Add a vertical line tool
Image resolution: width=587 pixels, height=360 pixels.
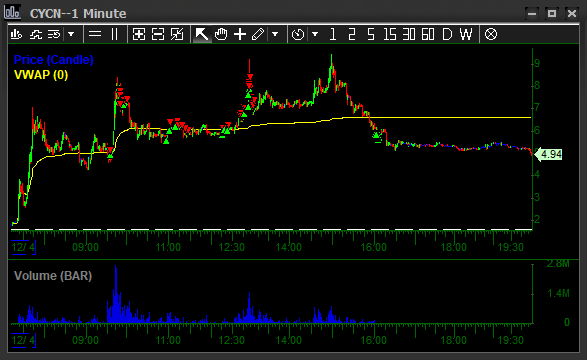(x=115, y=34)
